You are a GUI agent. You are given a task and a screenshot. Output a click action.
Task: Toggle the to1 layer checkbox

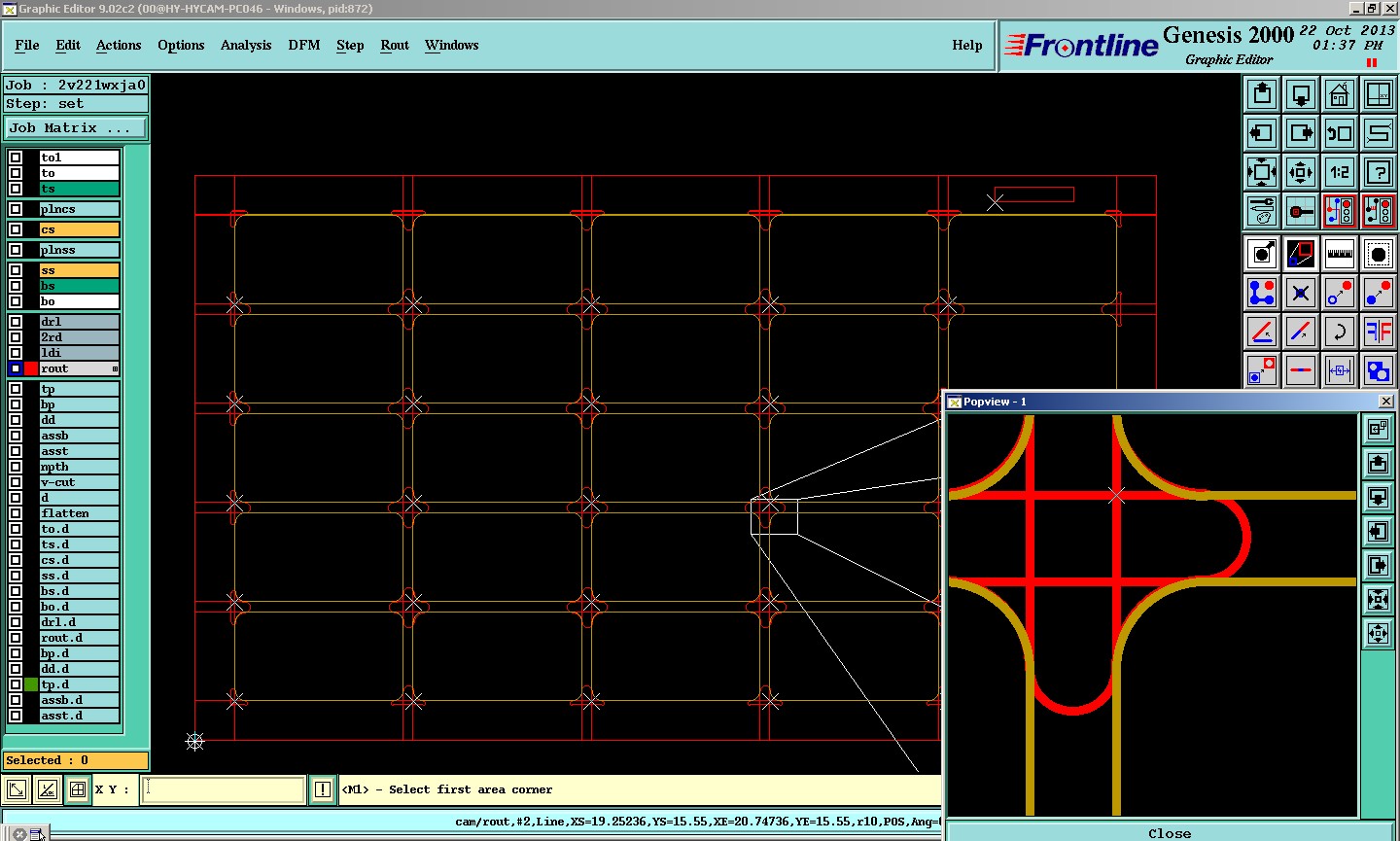click(x=16, y=158)
